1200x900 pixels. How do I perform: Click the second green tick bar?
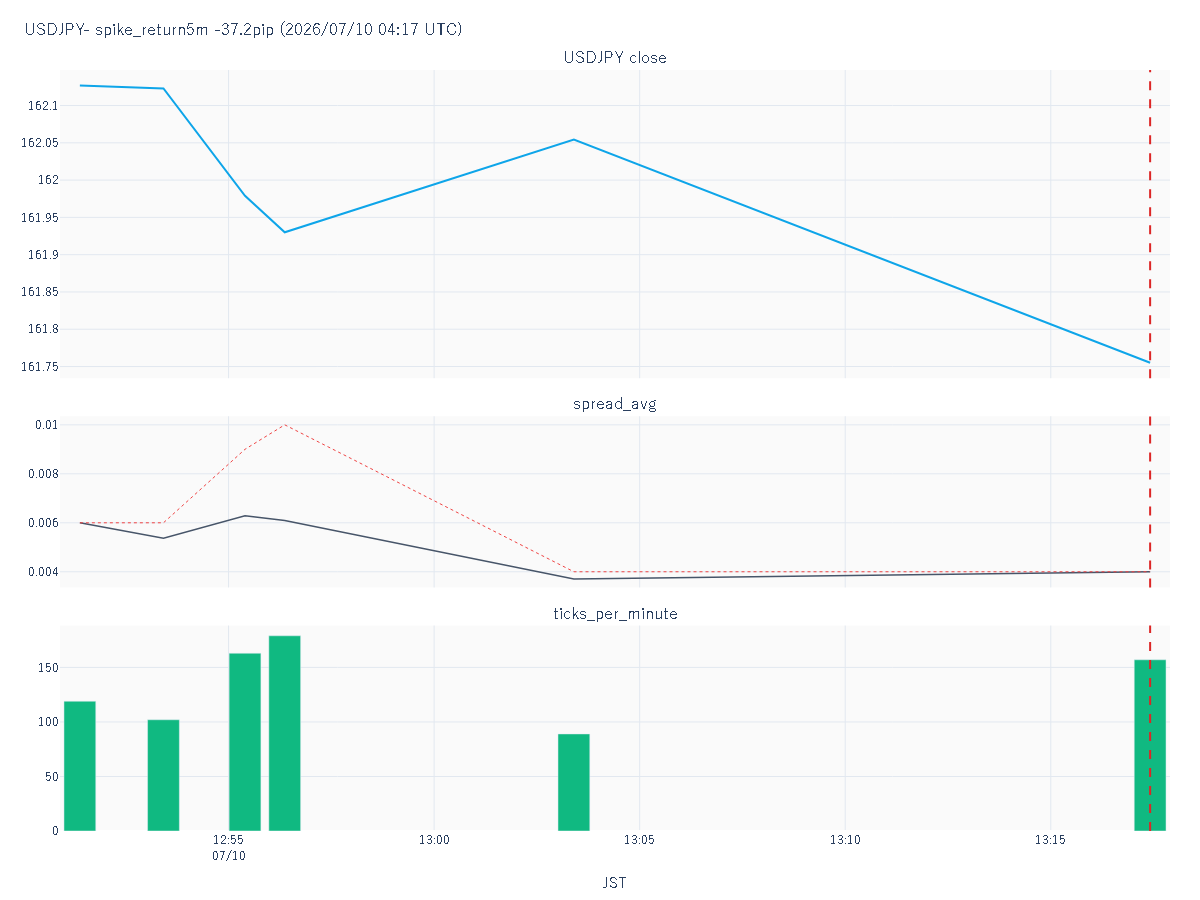163,775
